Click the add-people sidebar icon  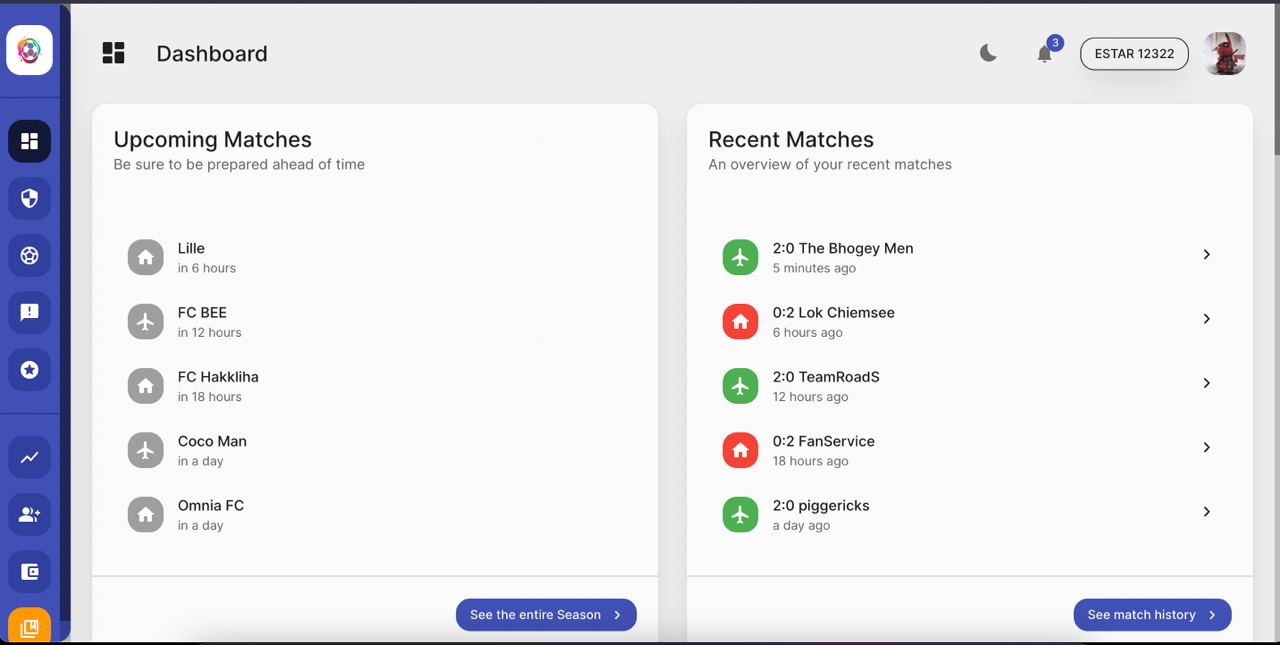[29, 515]
